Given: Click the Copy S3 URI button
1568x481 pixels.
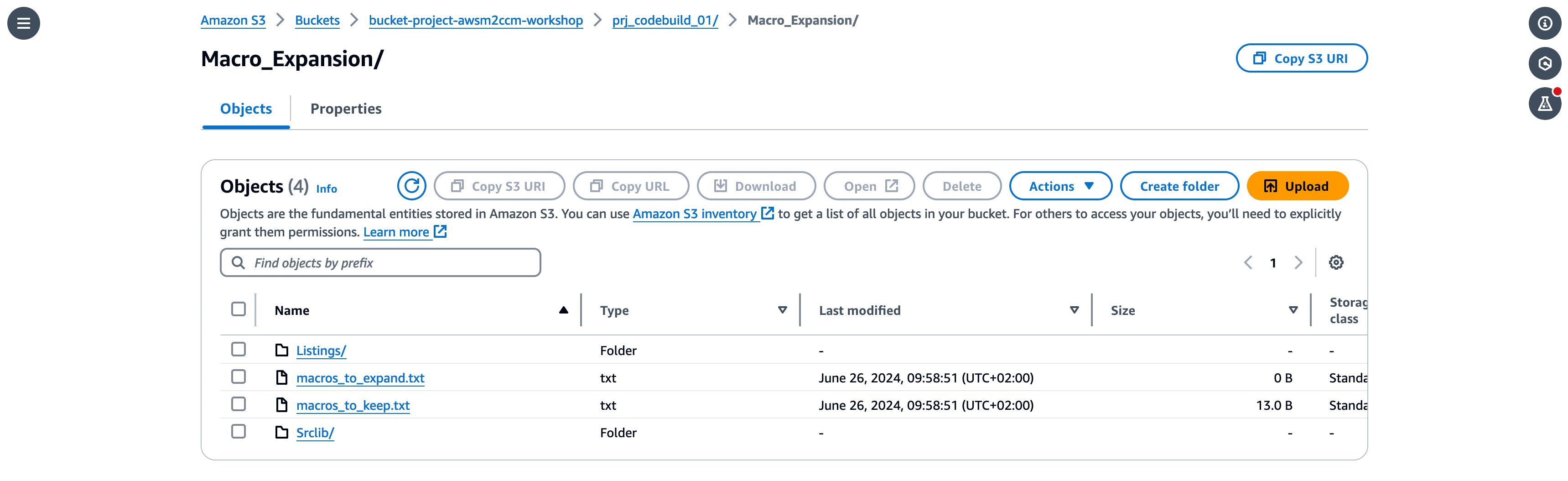Looking at the screenshot, I should [x=1302, y=58].
